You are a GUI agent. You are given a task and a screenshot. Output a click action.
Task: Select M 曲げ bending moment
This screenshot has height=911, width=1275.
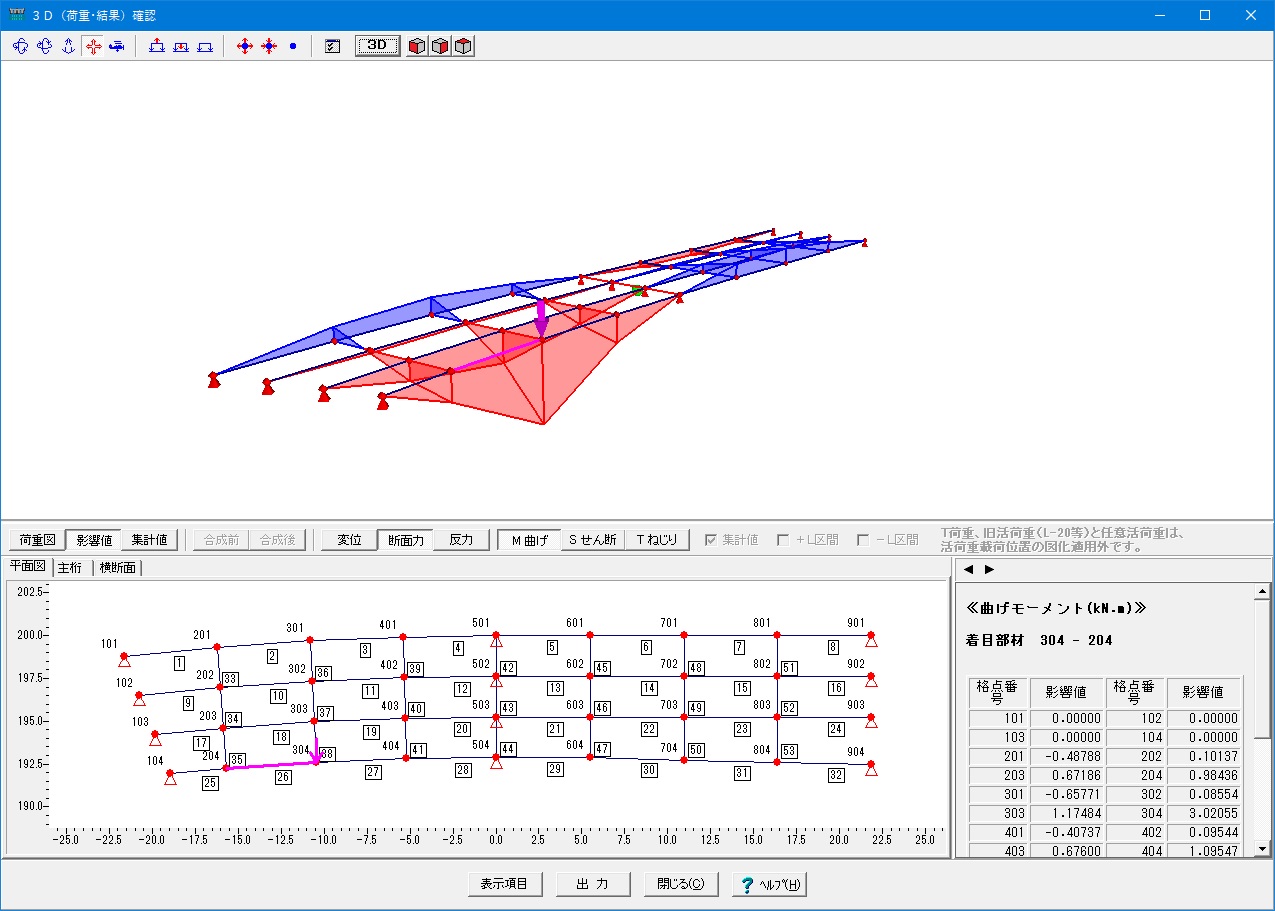pyautogui.click(x=529, y=540)
